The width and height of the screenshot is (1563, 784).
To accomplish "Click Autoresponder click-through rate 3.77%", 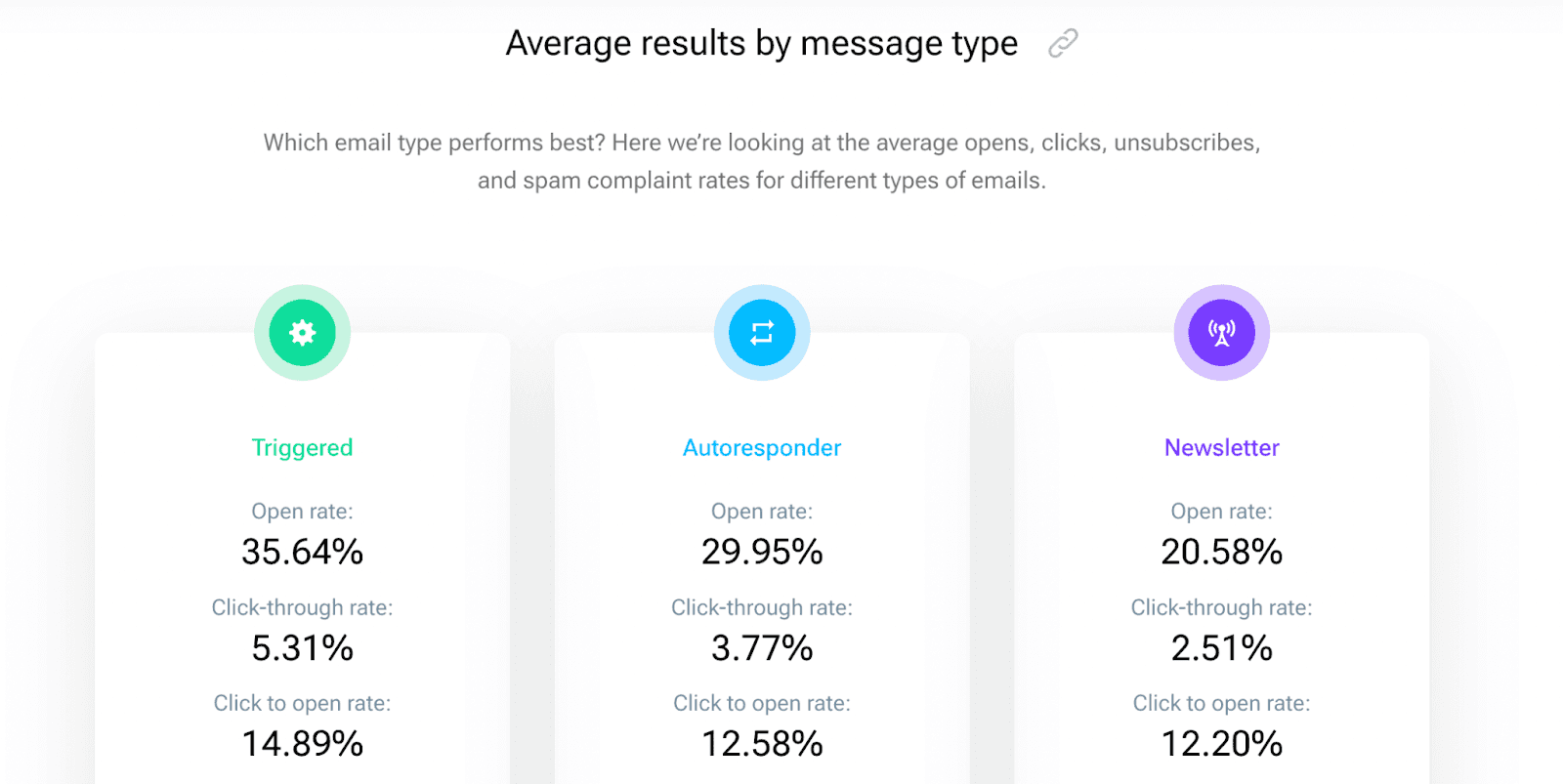I will point(762,647).
